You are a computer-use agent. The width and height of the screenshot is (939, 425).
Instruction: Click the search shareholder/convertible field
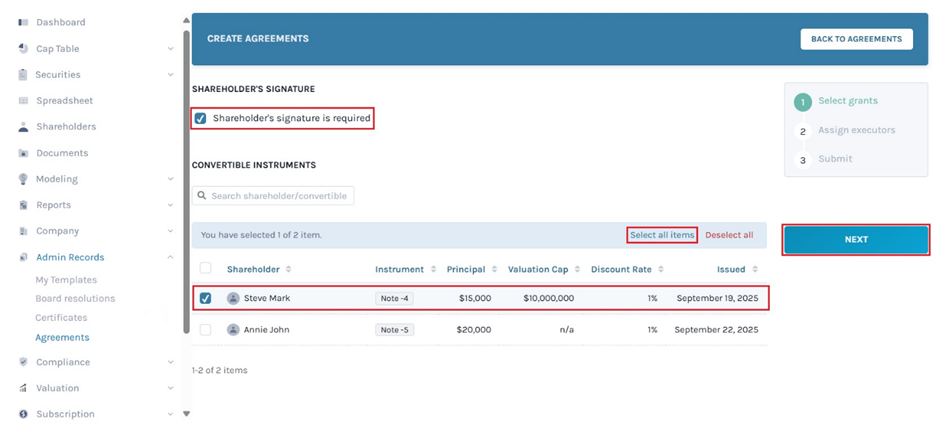tap(273, 196)
